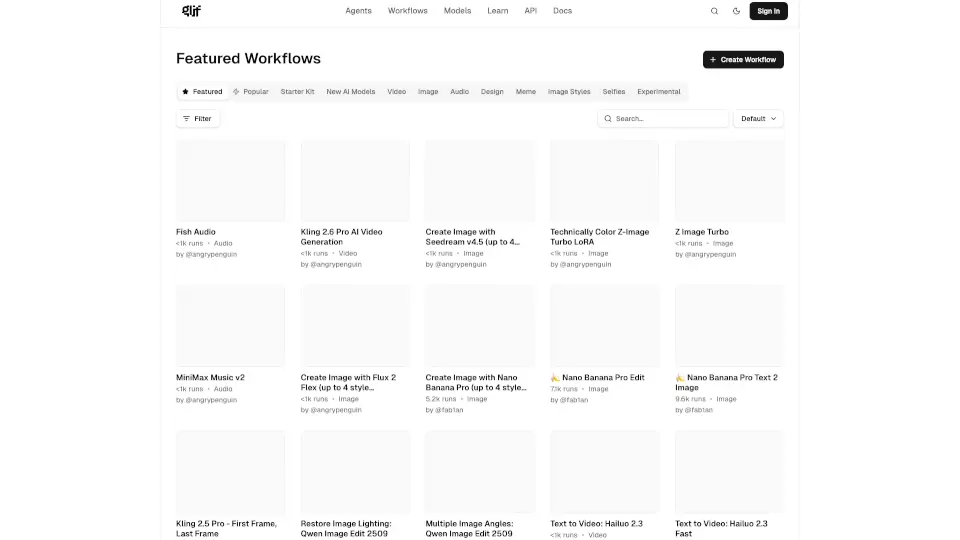960x540 pixels.
Task: Click the glif logo icon
Action: coord(191,11)
